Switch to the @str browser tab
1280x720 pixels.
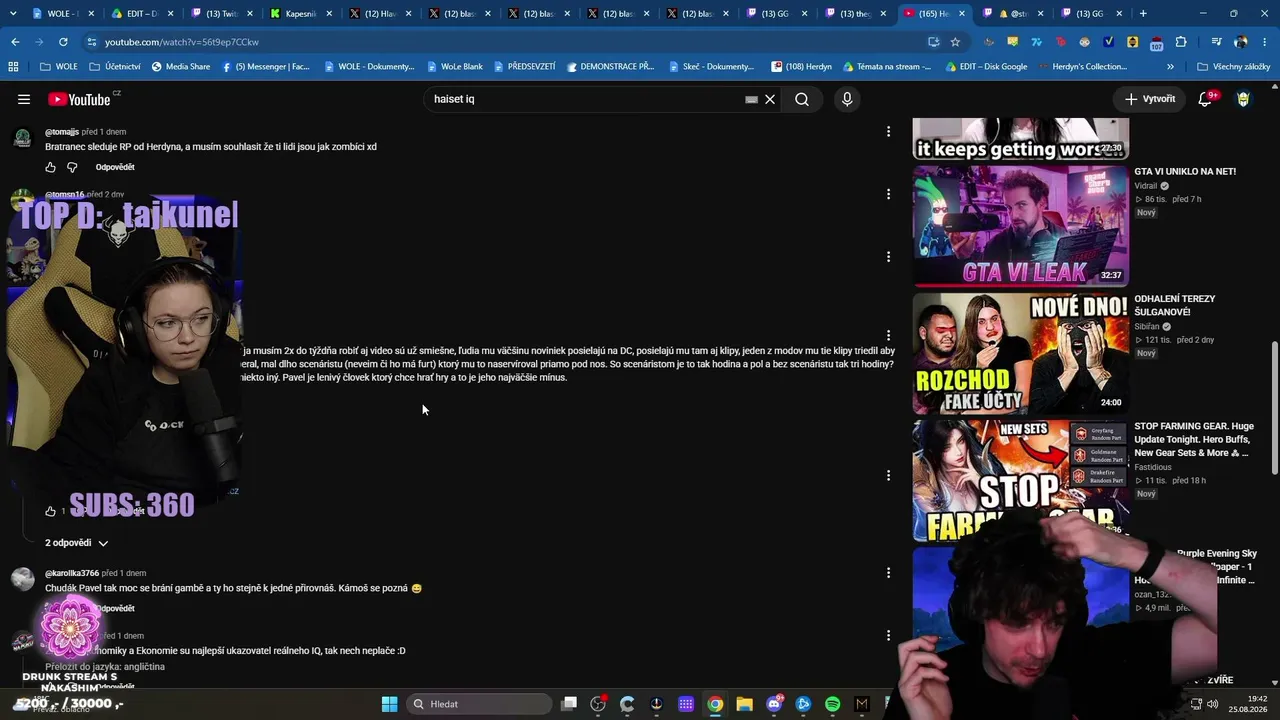[1012, 14]
